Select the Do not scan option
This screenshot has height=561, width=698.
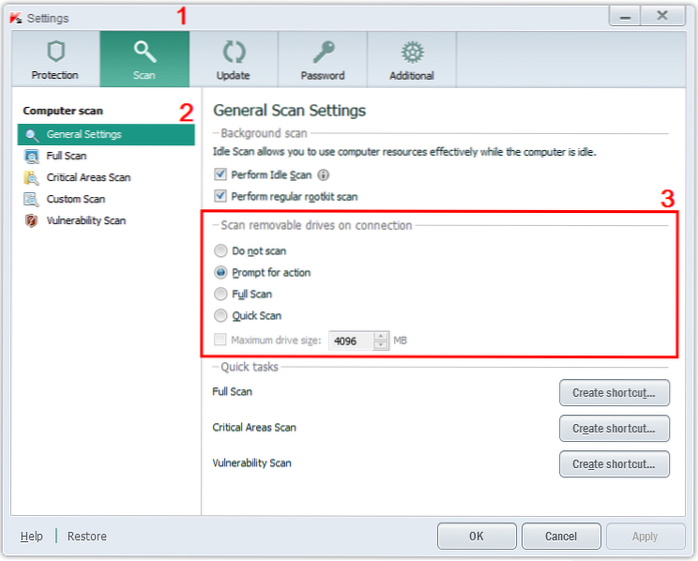tap(221, 251)
